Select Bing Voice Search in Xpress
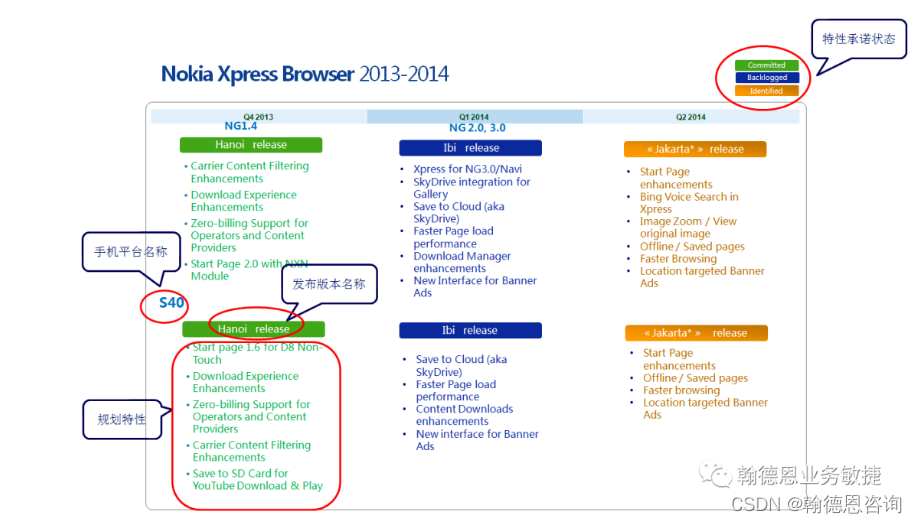 (689, 203)
